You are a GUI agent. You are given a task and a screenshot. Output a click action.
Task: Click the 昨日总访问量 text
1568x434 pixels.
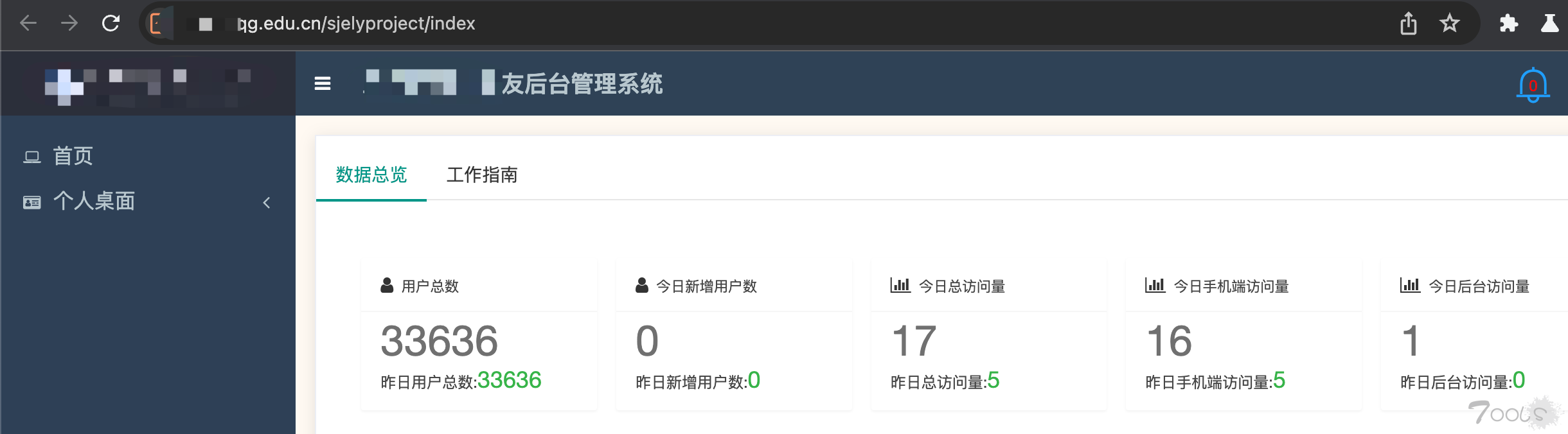[939, 383]
